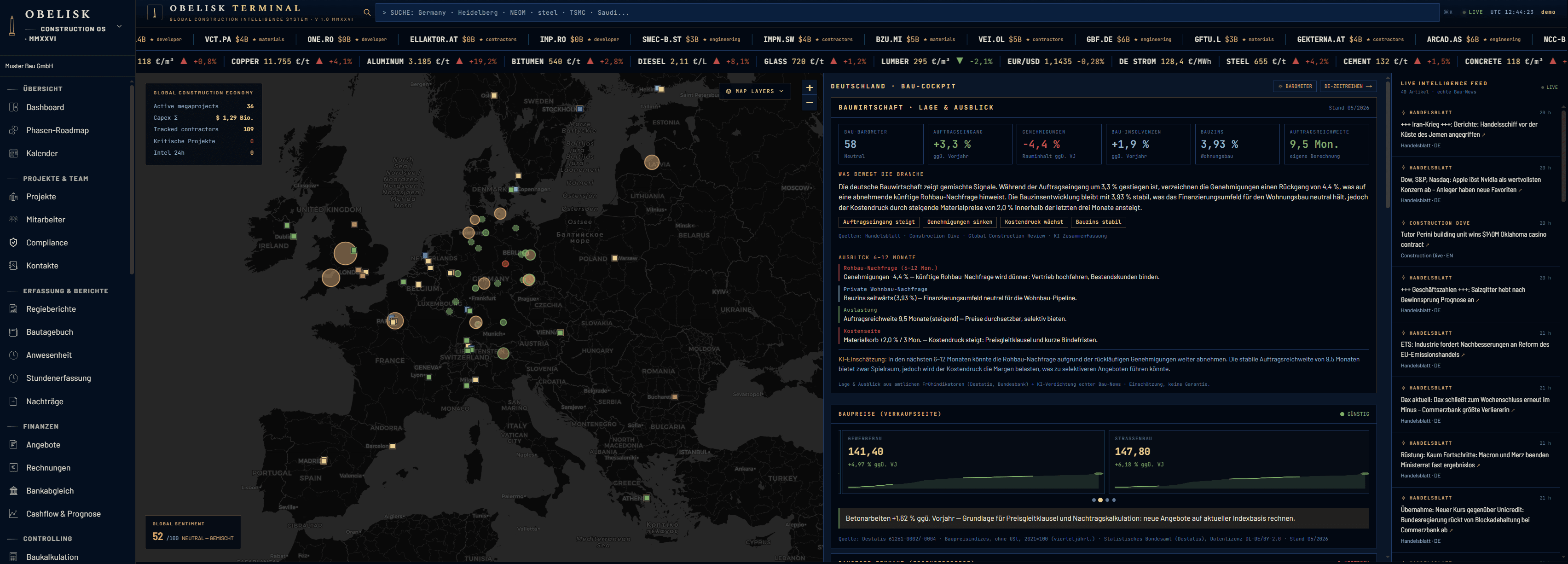Open the DE-Zeitreihen link button
The width and height of the screenshot is (1568, 564).
coord(1348,87)
